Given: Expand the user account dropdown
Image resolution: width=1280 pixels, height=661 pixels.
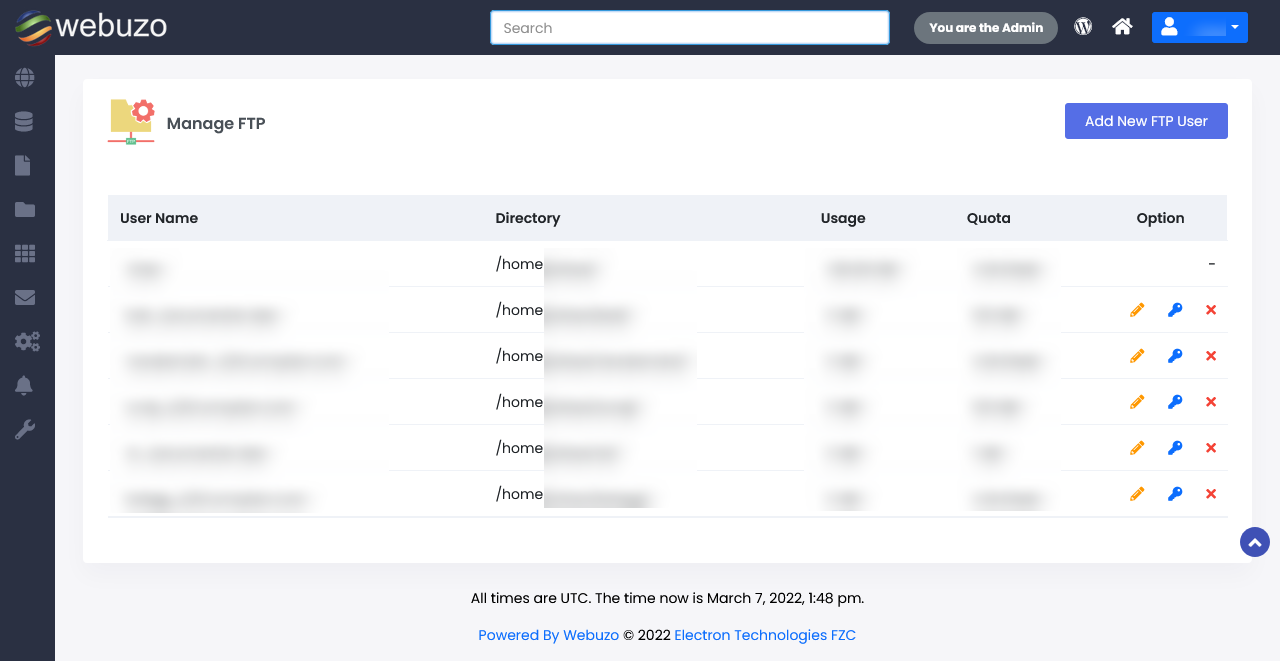Looking at the screenshot, I should point(1199,27).
